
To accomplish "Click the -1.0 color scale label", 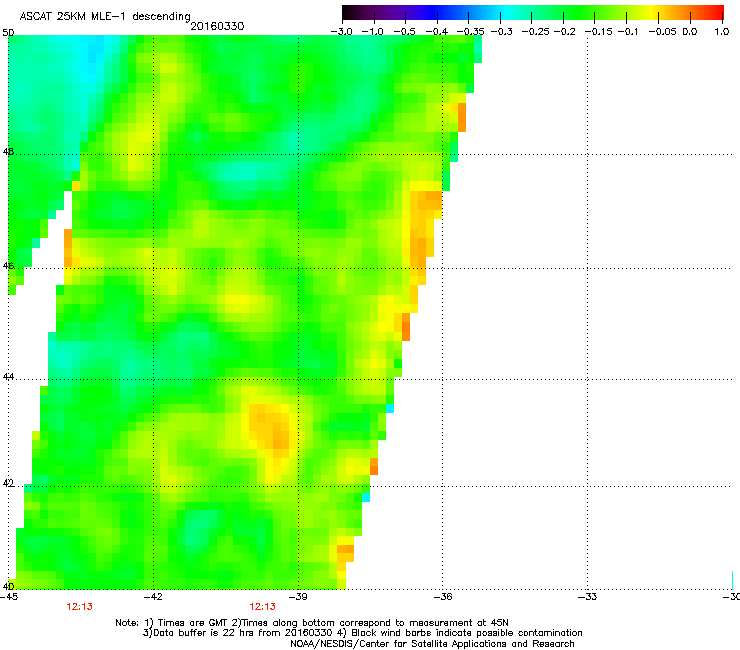I will (x=373, y=32).
